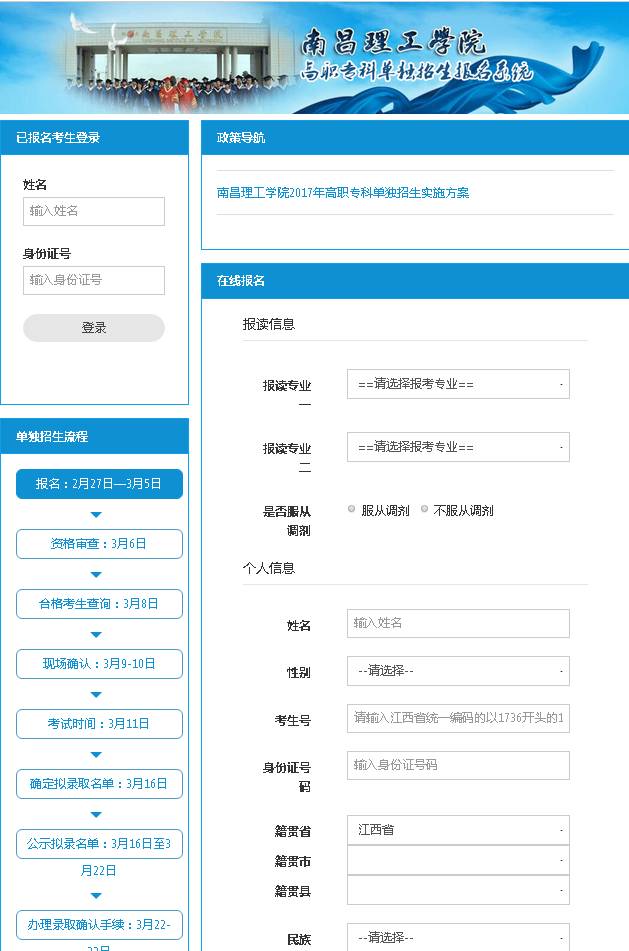Click the 单独招生流程 panel header

tap(94, 437)
